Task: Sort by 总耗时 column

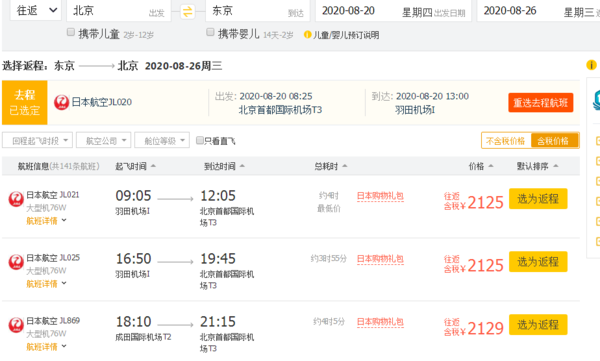Action: coord(331,166)
